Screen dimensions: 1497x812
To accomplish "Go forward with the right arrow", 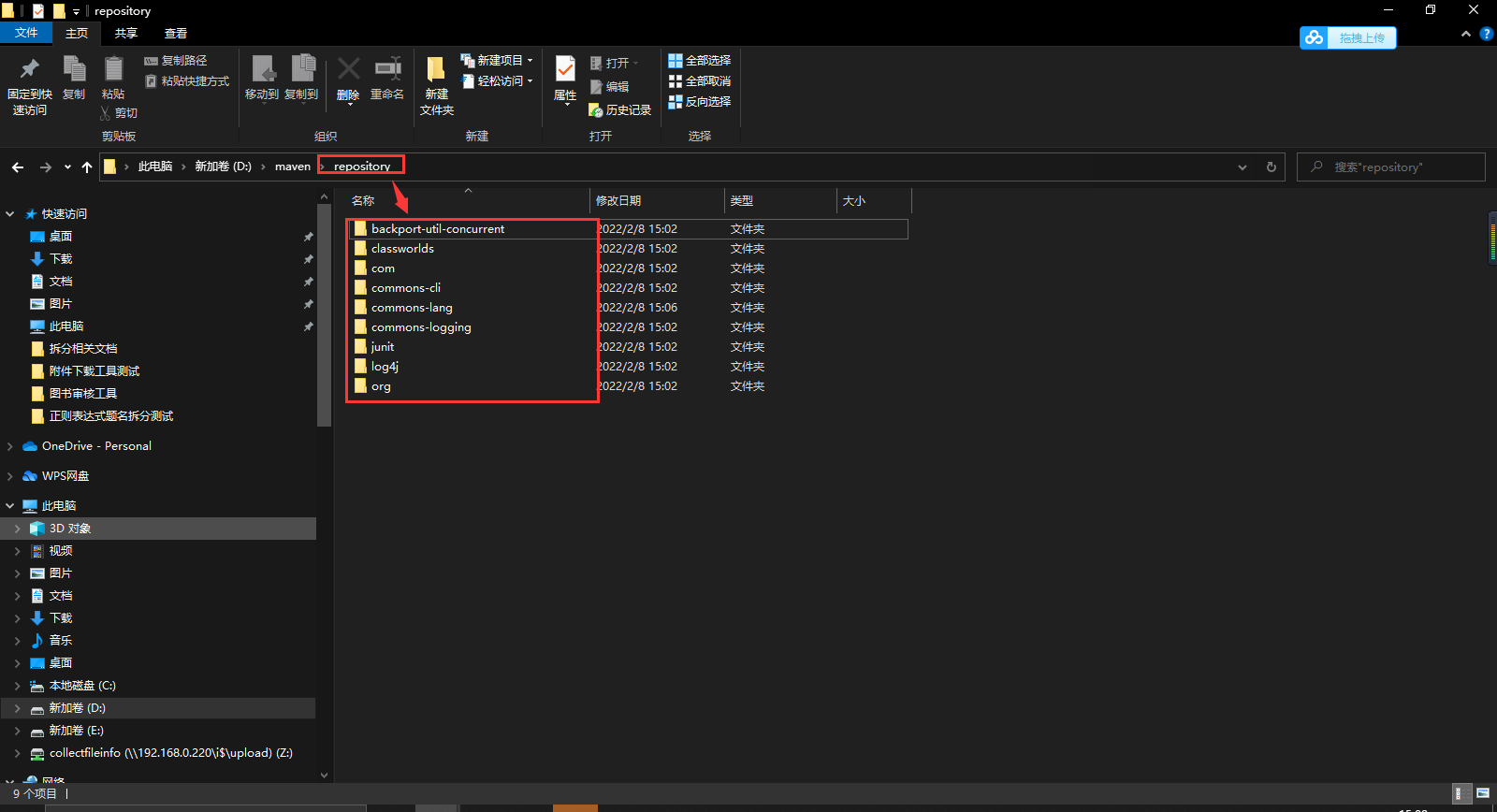I will [x=45, y=167].
